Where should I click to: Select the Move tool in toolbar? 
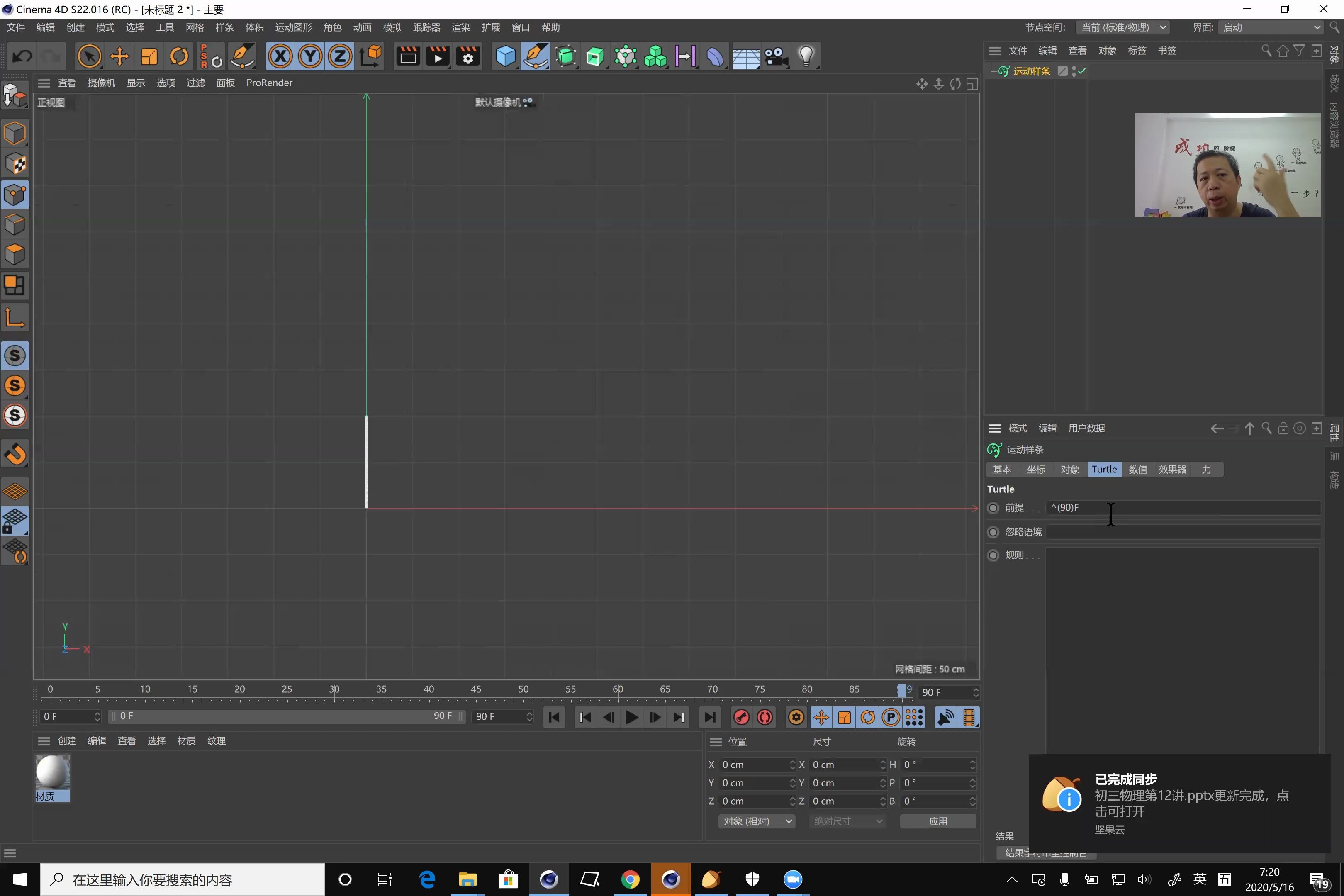pos(119,56)
